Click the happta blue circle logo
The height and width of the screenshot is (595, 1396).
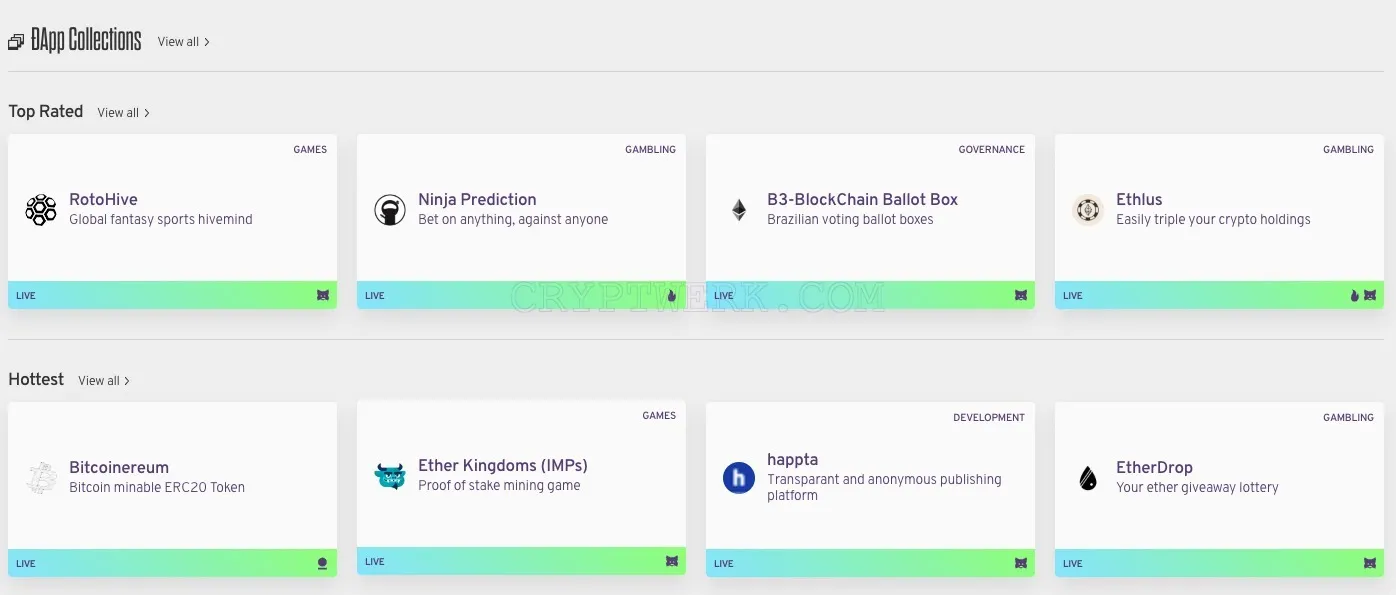pyautogui.click(x=739, y=478)
